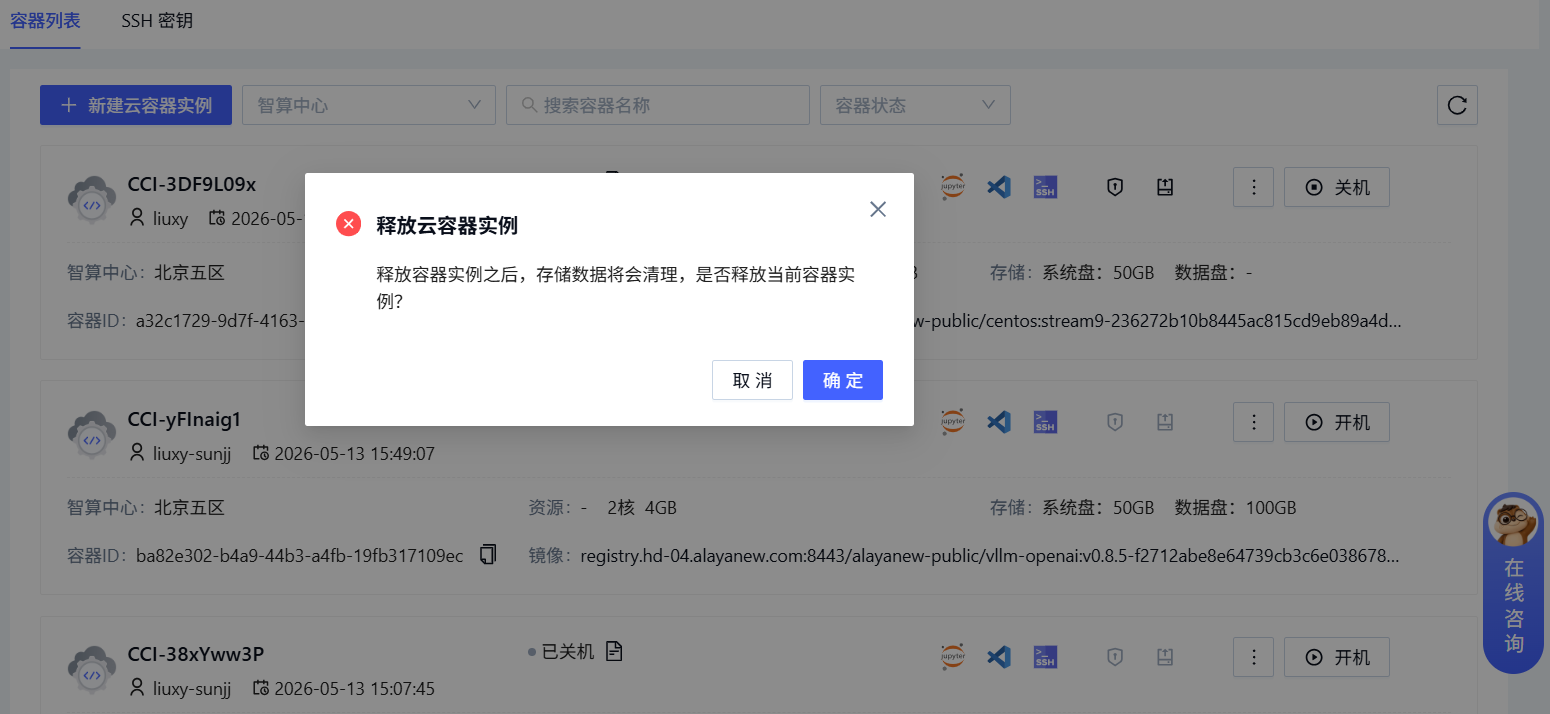This screenshot has height=714, width=1550.
Task: Open the 智算中心 dropdown
Action: [369, 105]
